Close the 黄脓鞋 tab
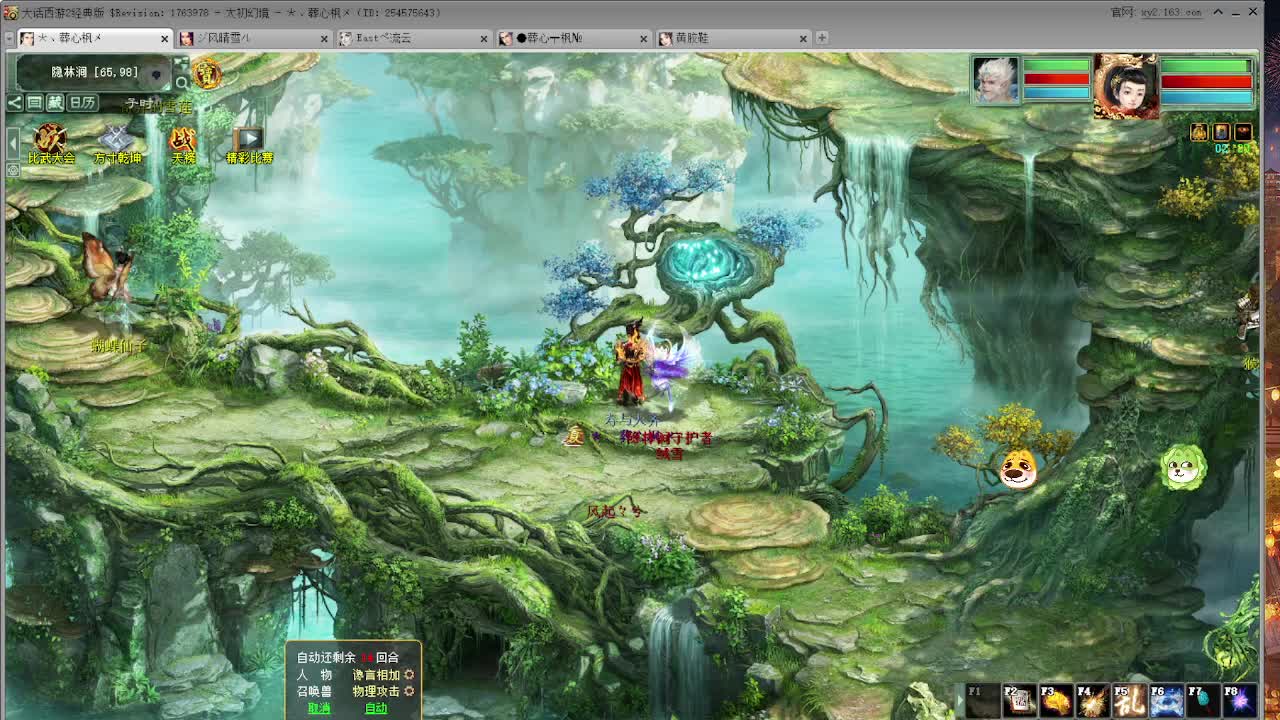Viewport: 1280px width, 720px height. pos(804,38)
